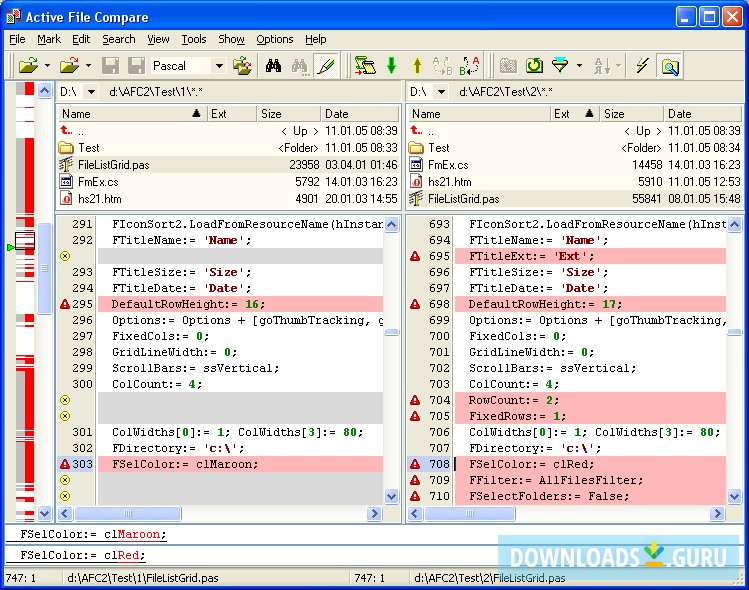Open left file with the green folder icon
This screenshot has height=590, width=749.
click(28, 65)
